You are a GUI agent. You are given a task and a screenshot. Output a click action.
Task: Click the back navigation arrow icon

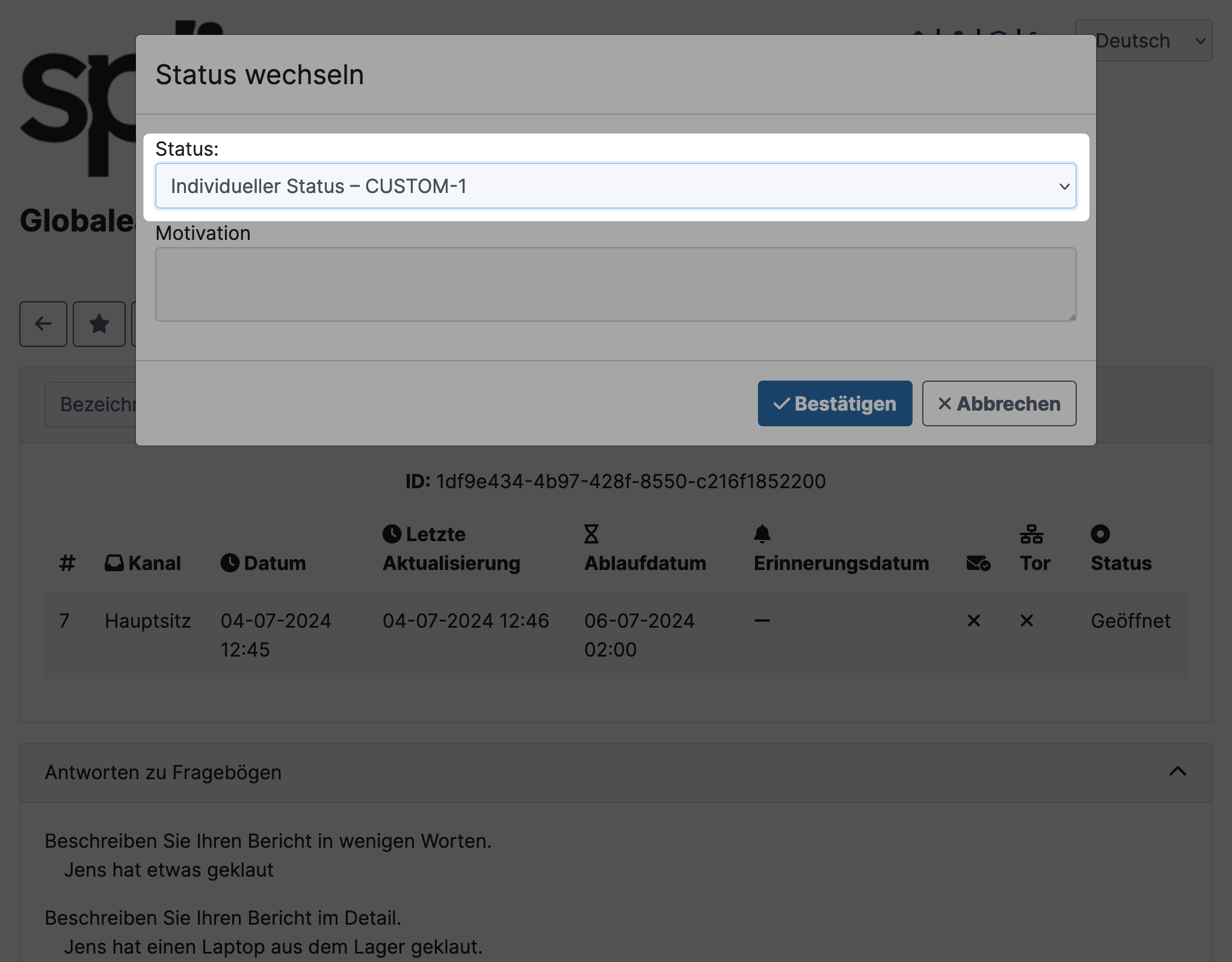pyautogui.click(x=43, y=323)
